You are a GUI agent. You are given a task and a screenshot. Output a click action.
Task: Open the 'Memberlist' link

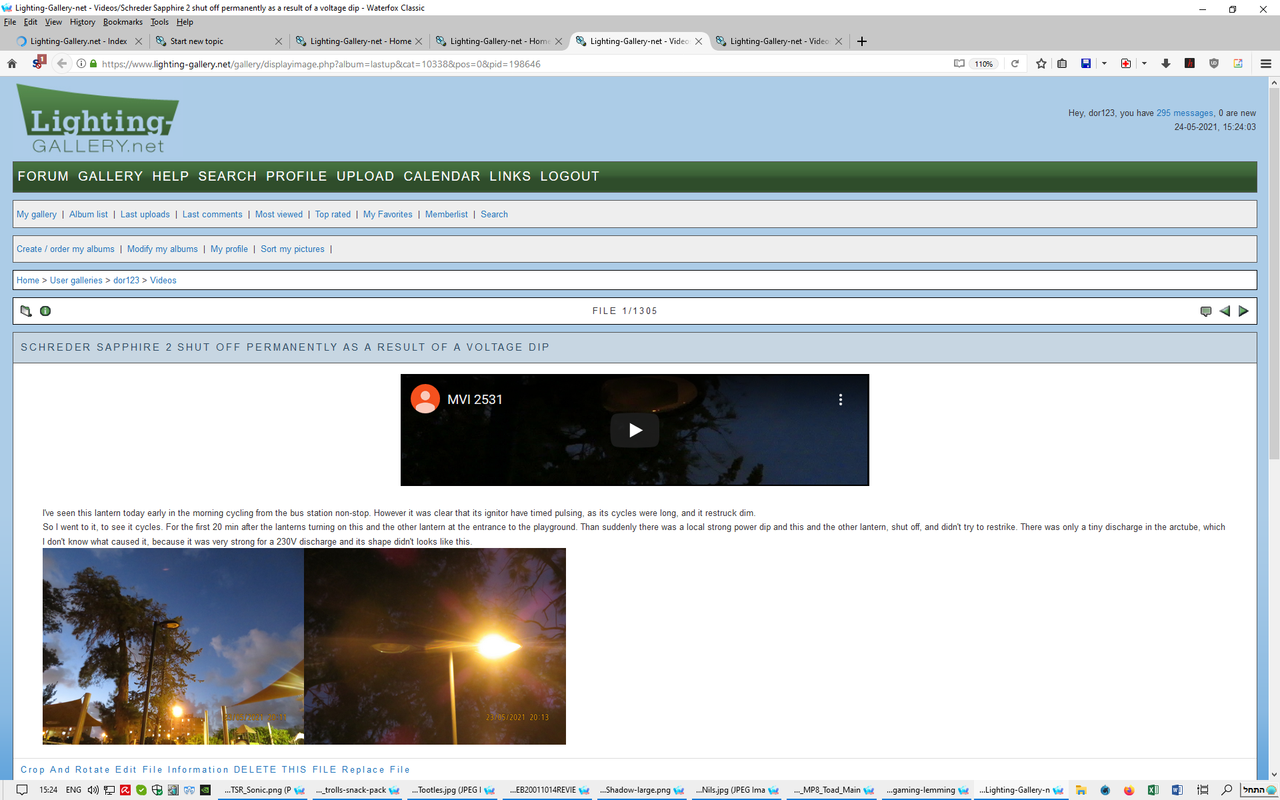(446, 214)
